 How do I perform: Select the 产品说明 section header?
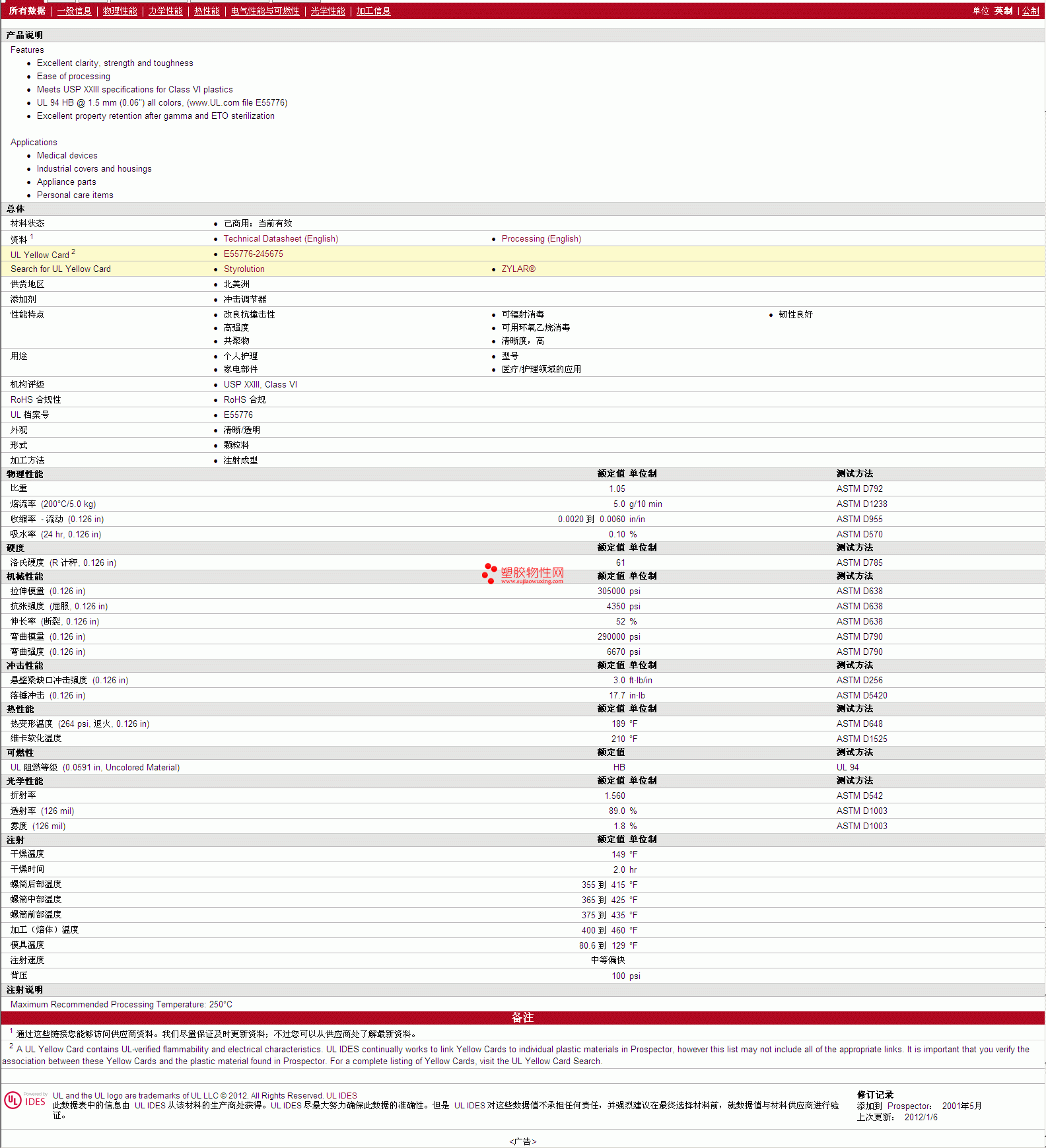coord(24,36)
